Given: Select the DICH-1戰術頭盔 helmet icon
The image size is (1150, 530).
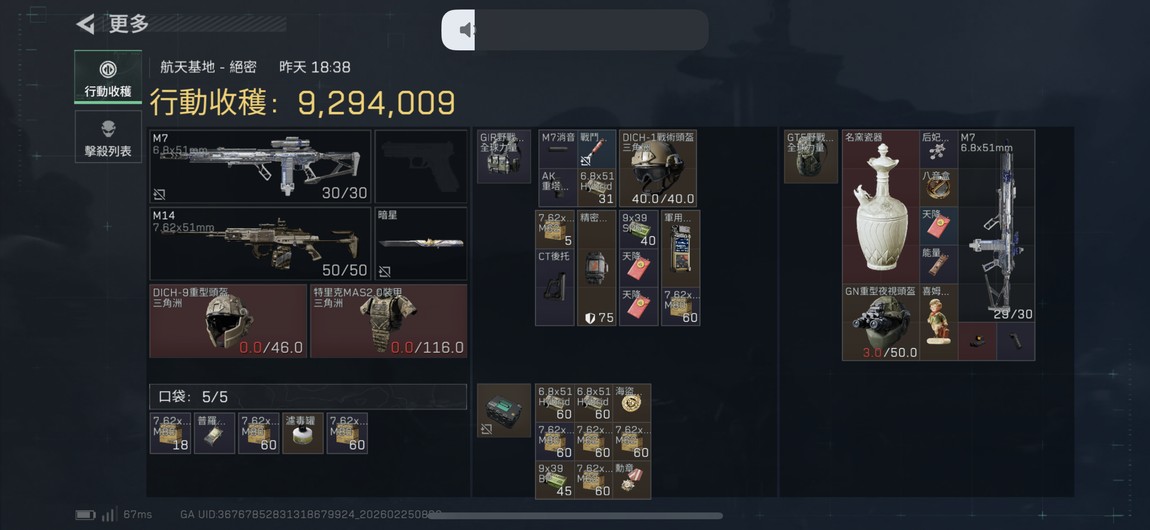Looking at the screenshot, I should point(658,169).
